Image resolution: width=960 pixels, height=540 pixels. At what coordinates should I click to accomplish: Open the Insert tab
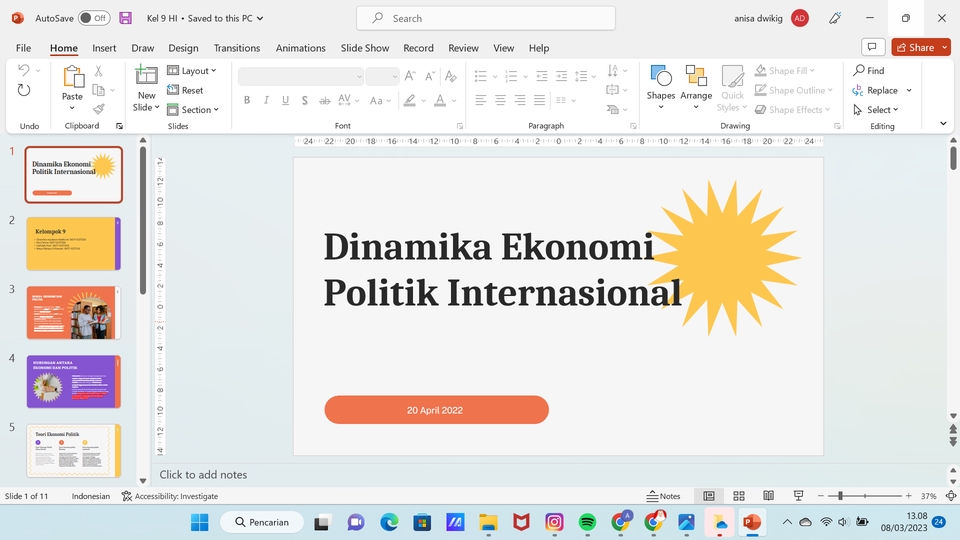click(104, 48)
